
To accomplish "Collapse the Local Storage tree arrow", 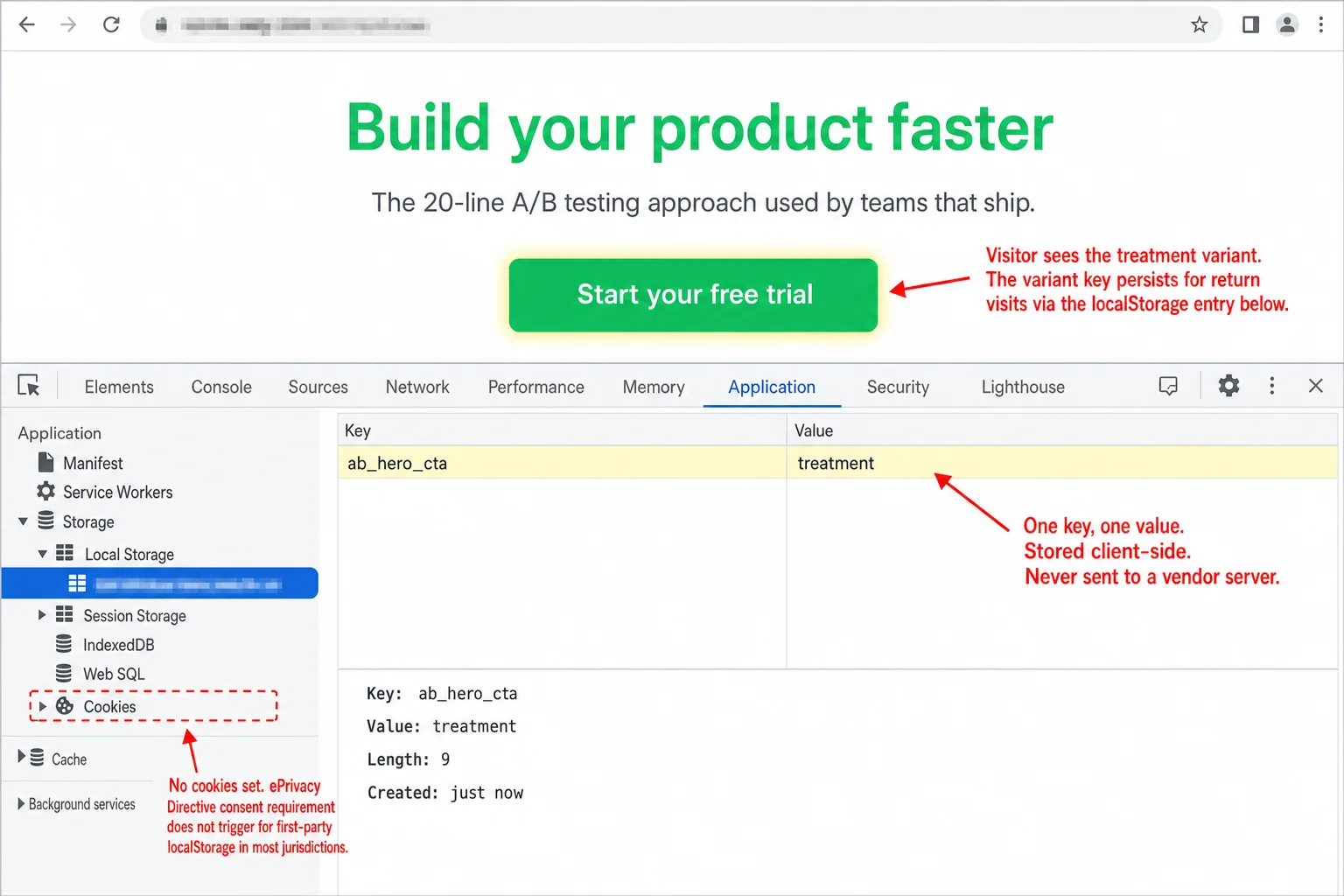I will 42,554.
